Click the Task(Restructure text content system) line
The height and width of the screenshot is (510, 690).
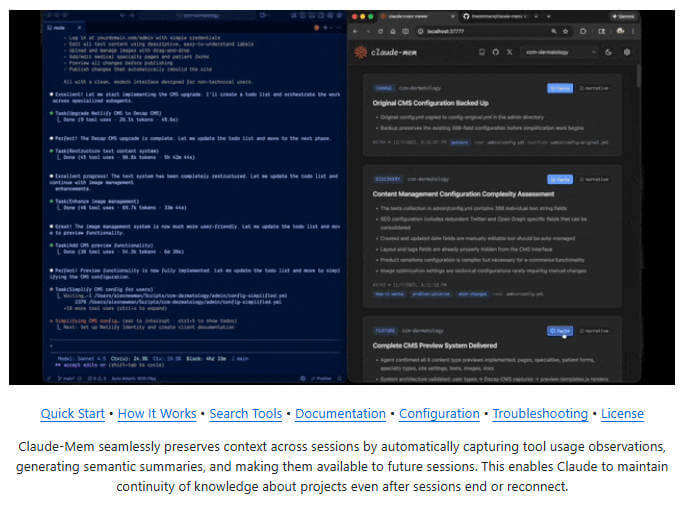point(107,151)
